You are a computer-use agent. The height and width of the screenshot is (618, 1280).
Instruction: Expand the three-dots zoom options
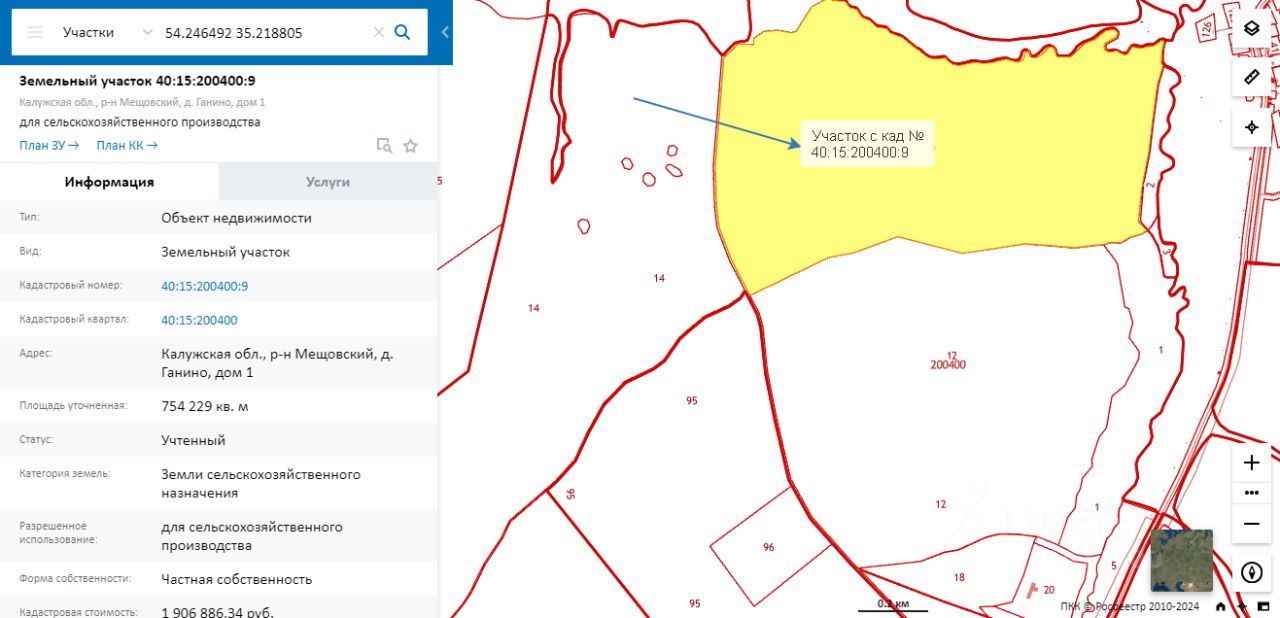pos(1251,493)
